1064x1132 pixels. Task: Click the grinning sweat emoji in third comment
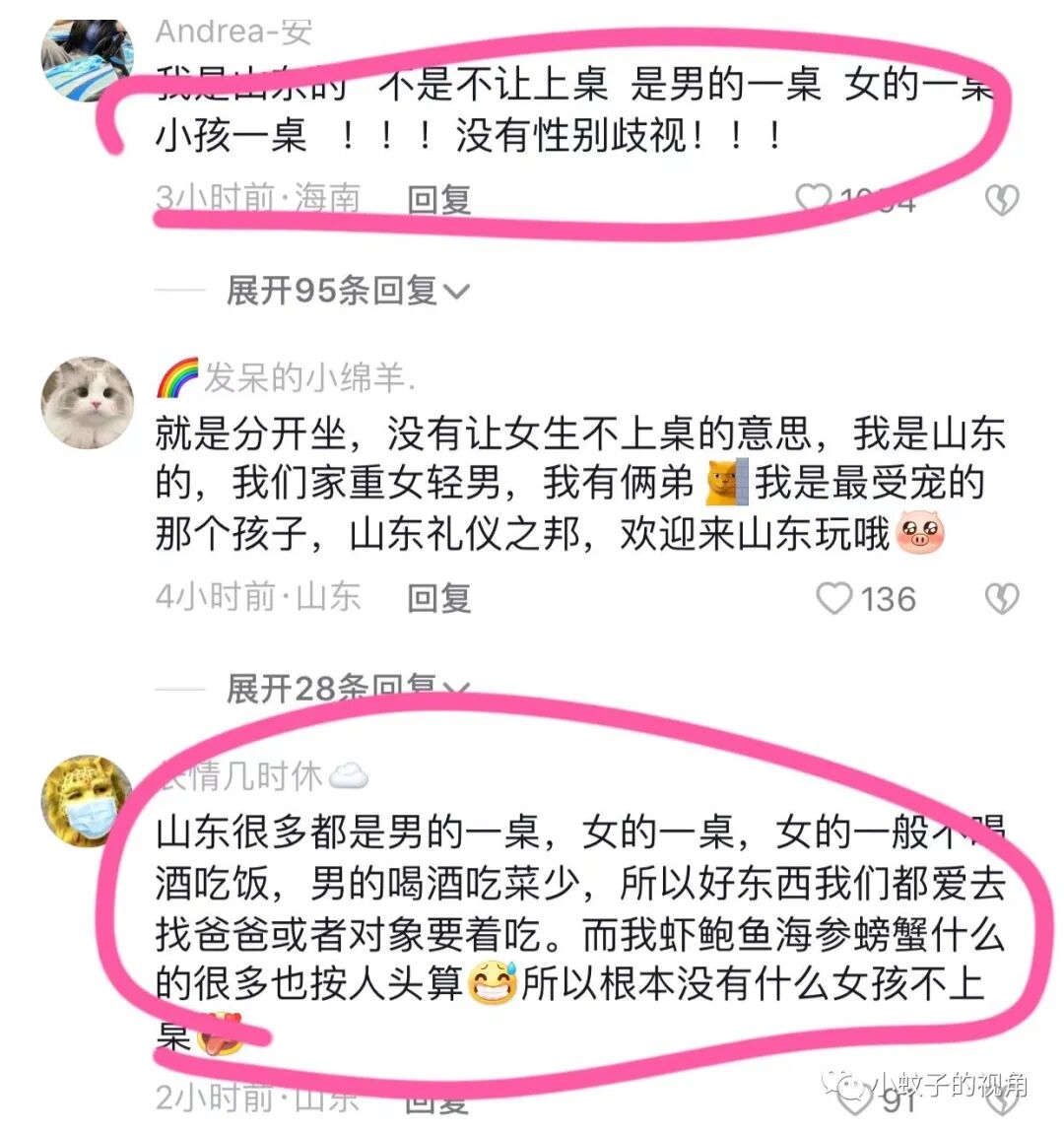tap(493, 982)
